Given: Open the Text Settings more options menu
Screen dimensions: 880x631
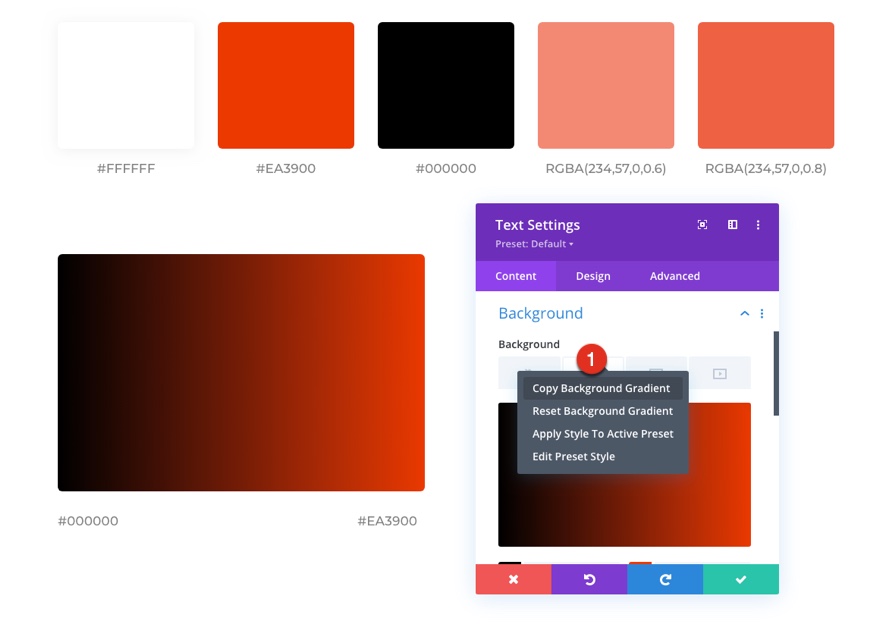Looking at the screenshot, I should (758, 225).
